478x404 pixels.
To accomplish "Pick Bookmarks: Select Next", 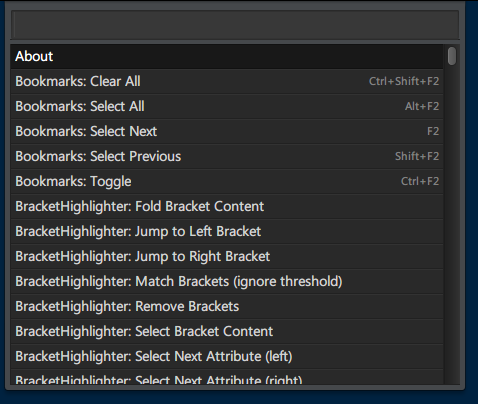I will point(227,132).
